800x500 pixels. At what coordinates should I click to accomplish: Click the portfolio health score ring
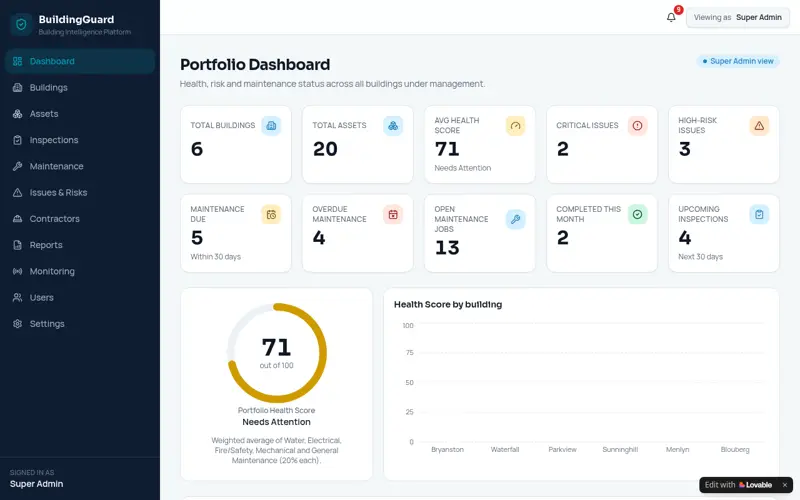click(277, 353)
